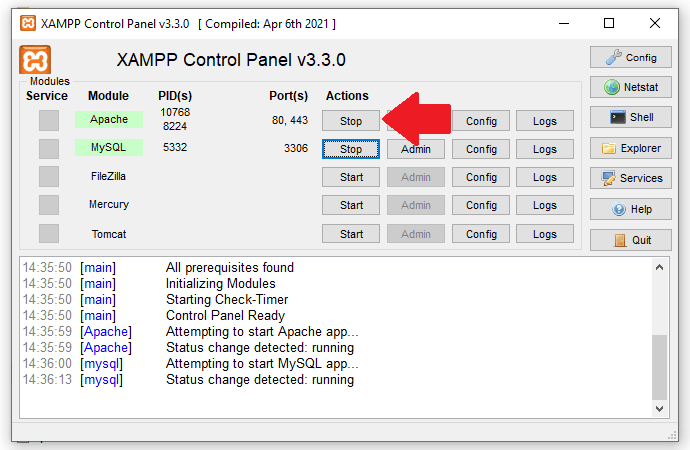Start the Tomcat module

point(351,234)
